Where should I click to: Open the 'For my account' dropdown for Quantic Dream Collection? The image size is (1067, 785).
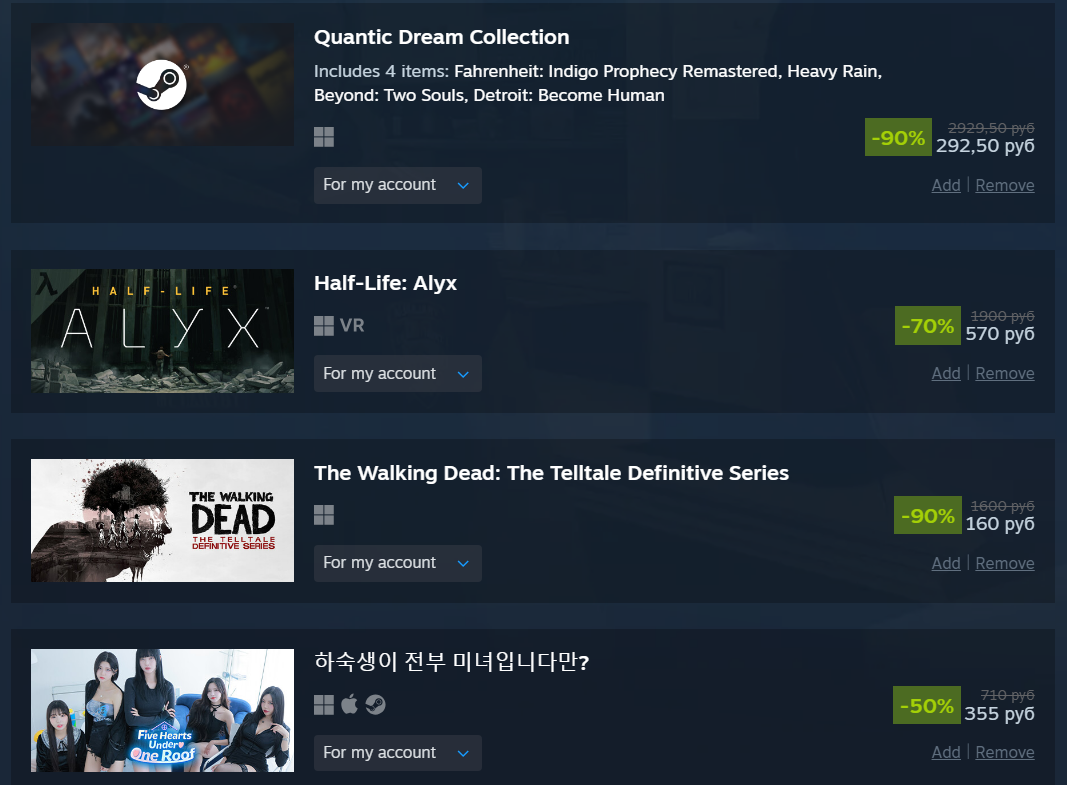tap(397, 185)
